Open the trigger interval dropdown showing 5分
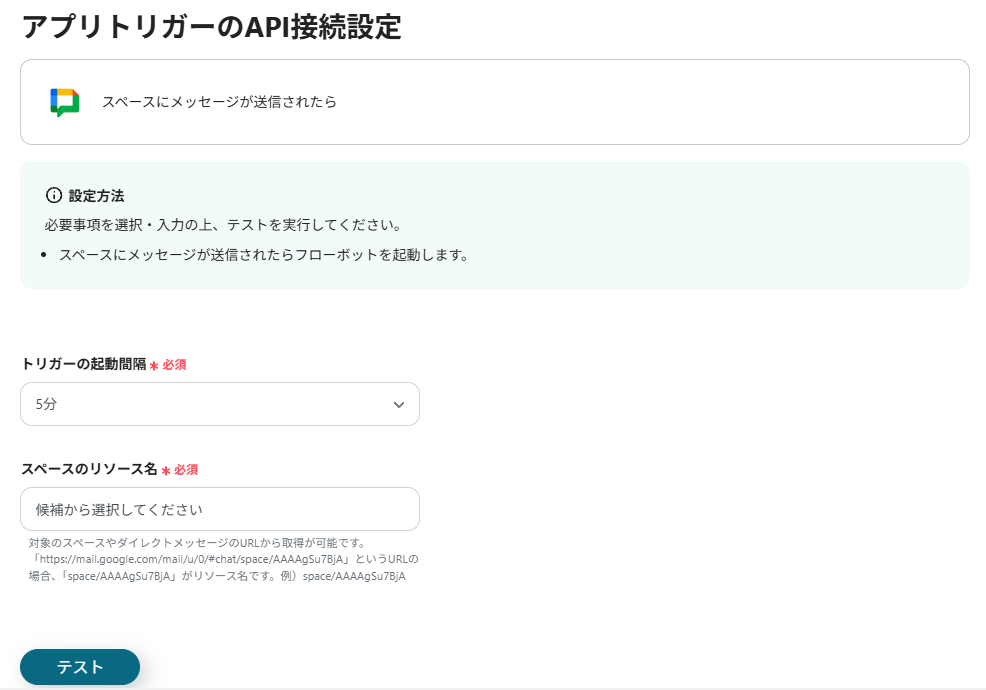The width and height of the screenshot is (986, 690). coord(220,404)
